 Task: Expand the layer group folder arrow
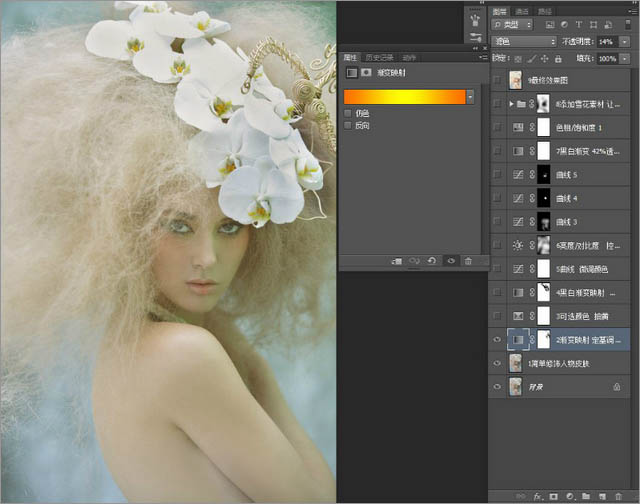click(x=512, y=103)
